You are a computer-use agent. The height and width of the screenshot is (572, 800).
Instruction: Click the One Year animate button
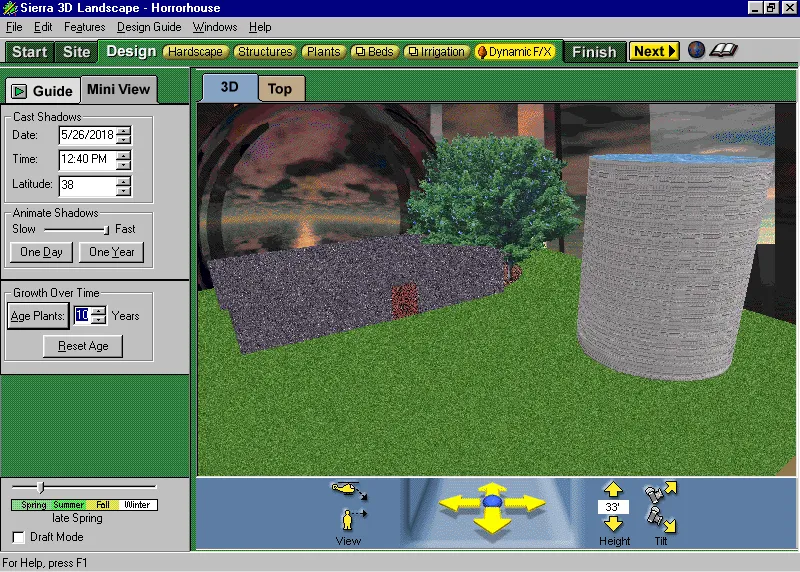click(x=112, y=252)
